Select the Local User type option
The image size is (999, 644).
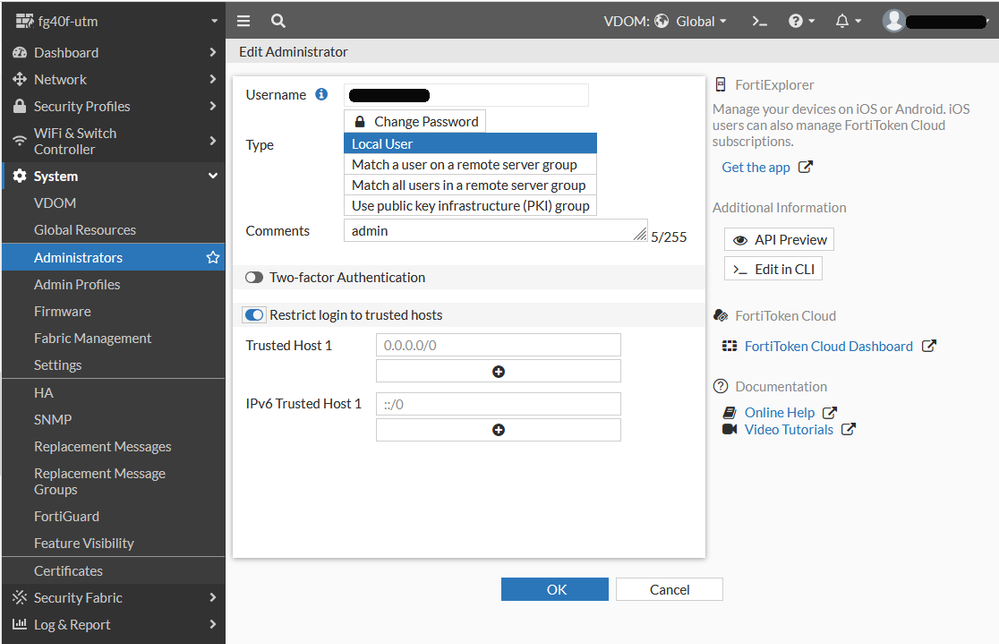pos(470,144)
